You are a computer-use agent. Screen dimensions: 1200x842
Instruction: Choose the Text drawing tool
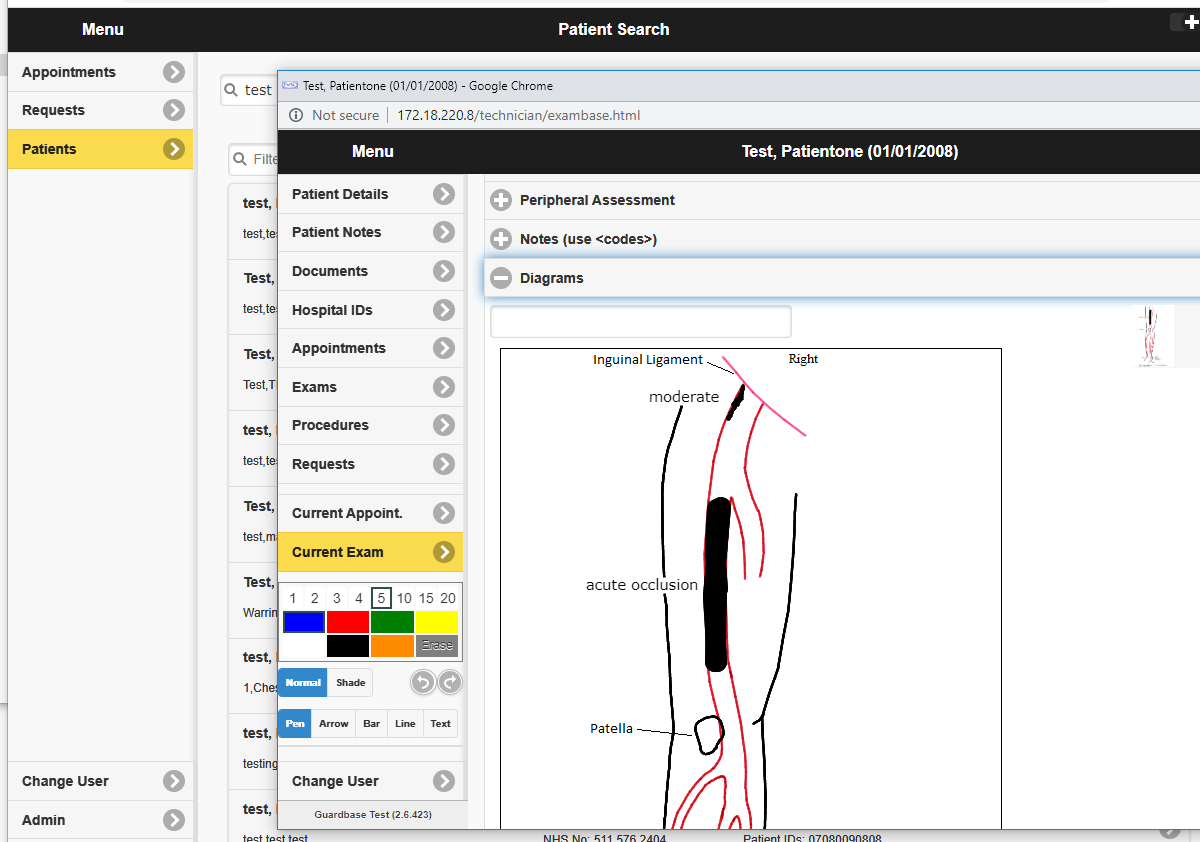[x=440, y=724]
